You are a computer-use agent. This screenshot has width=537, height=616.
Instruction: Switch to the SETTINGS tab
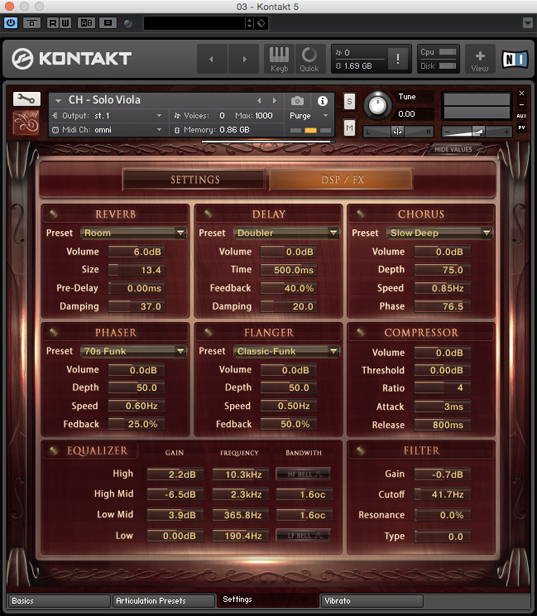pyautogui.click(x=194, y=180)
